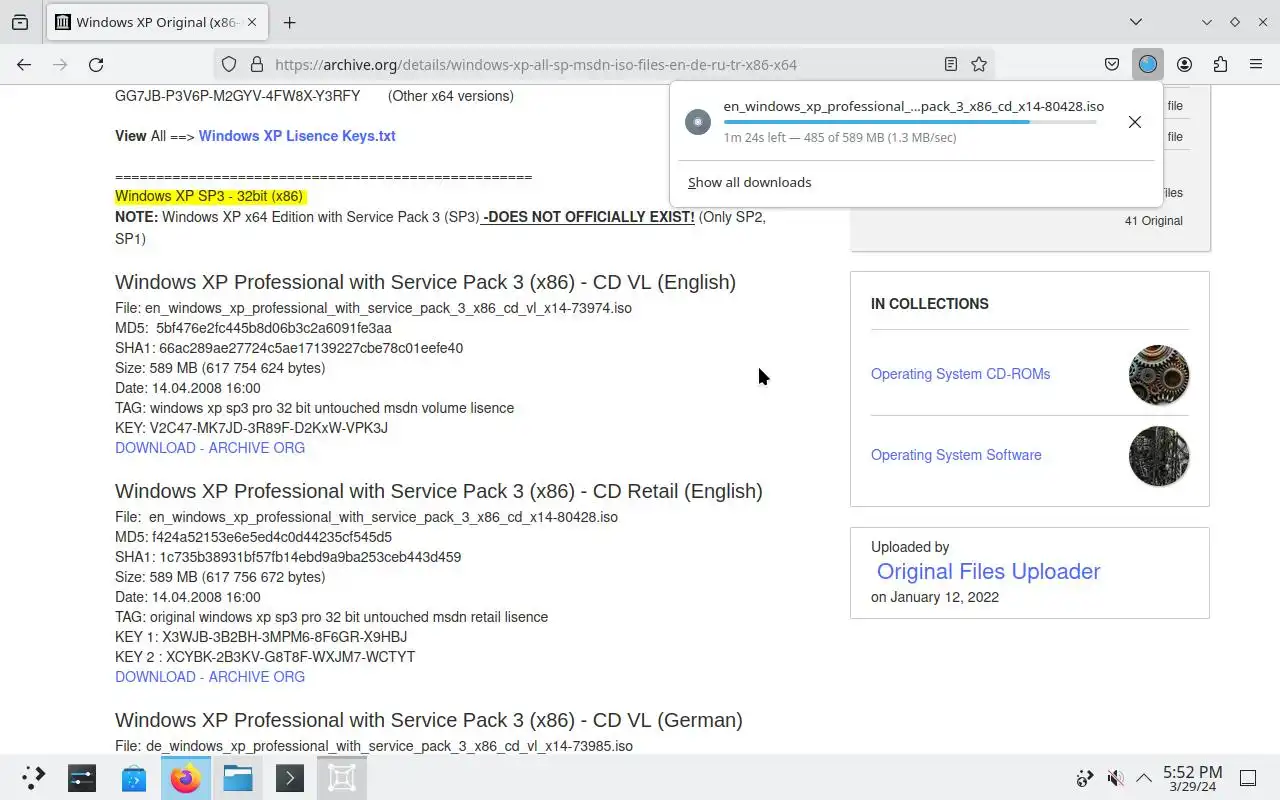This screenshot has height=800, width=1280.
Task: Click the gears thumbnail for Operating System CD-ROMs
Action: 1159,375
